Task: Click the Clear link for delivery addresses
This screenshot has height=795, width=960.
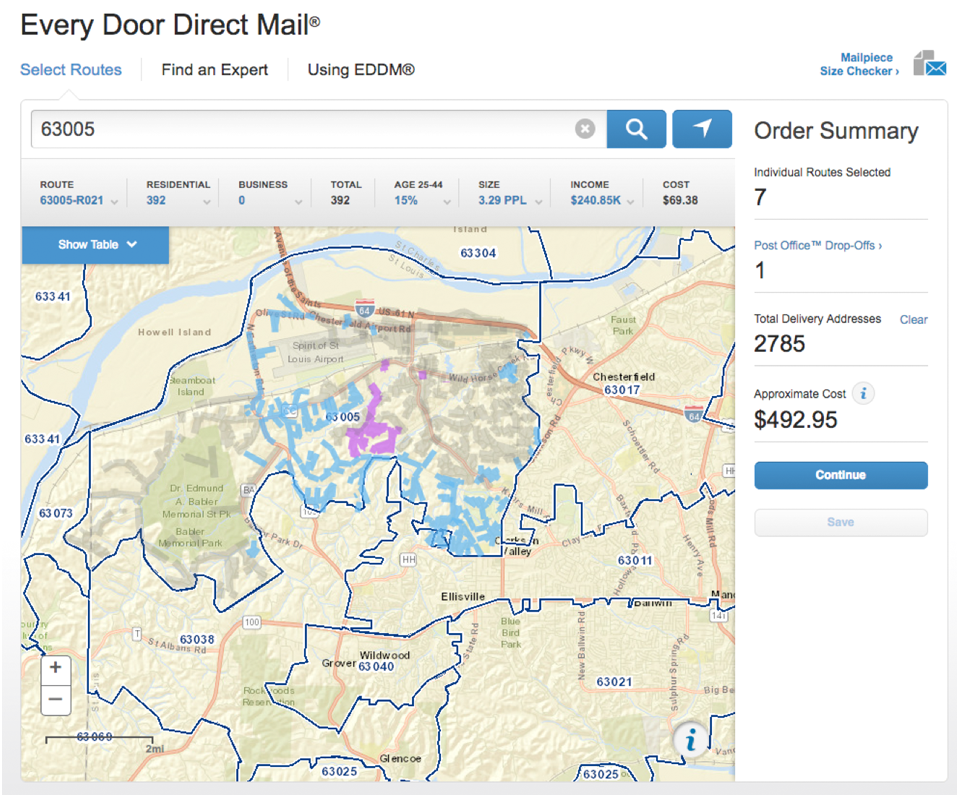Action: [x=913, y=319]
